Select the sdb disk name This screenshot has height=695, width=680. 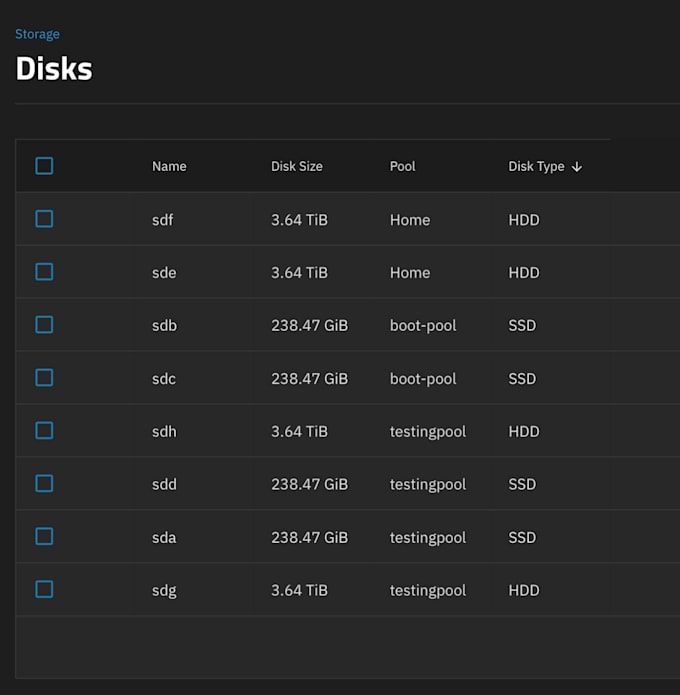click(164, 326)
